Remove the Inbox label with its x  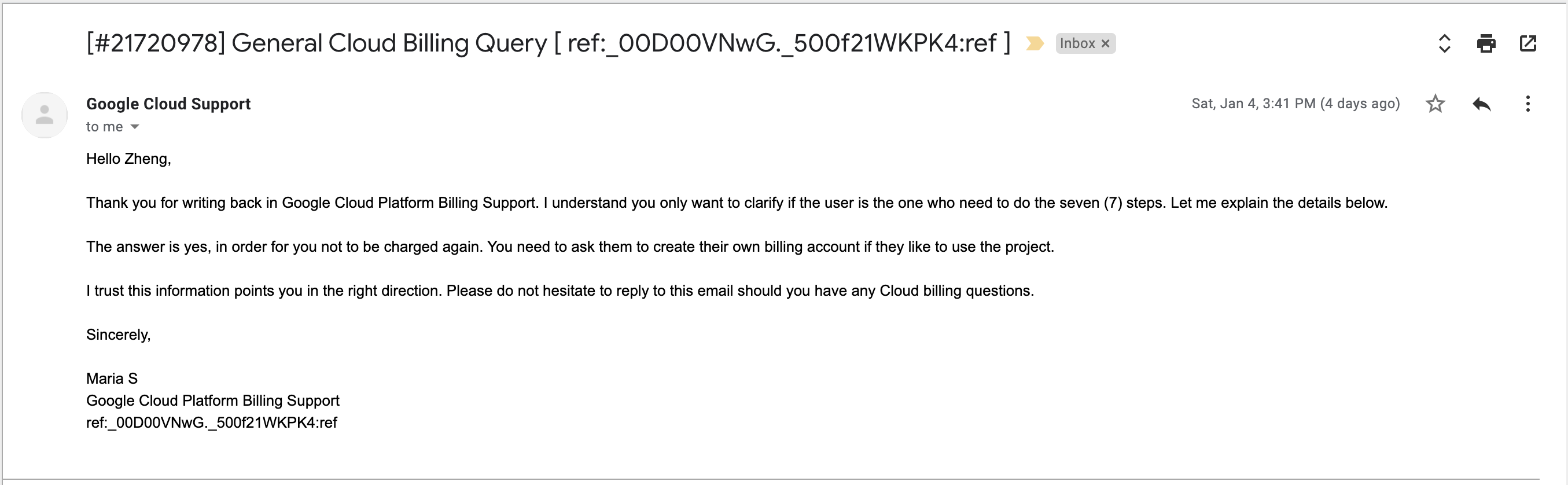1106,44
